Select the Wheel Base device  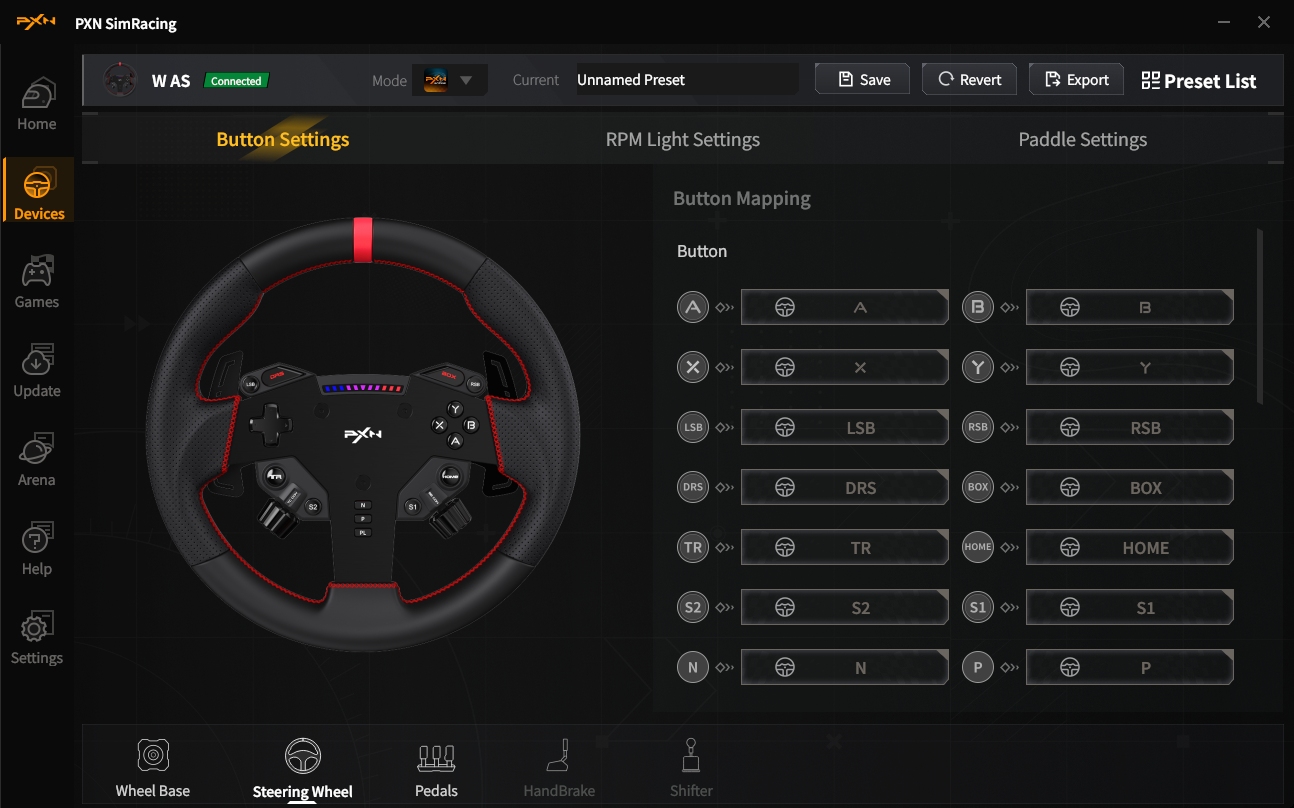tap(152, 768)
